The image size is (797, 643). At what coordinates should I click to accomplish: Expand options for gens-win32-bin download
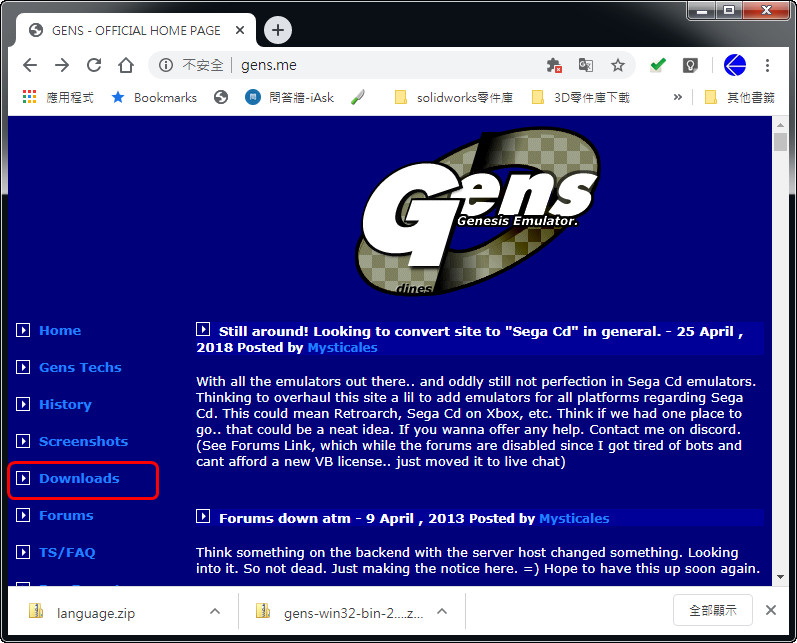pos(442,611)
